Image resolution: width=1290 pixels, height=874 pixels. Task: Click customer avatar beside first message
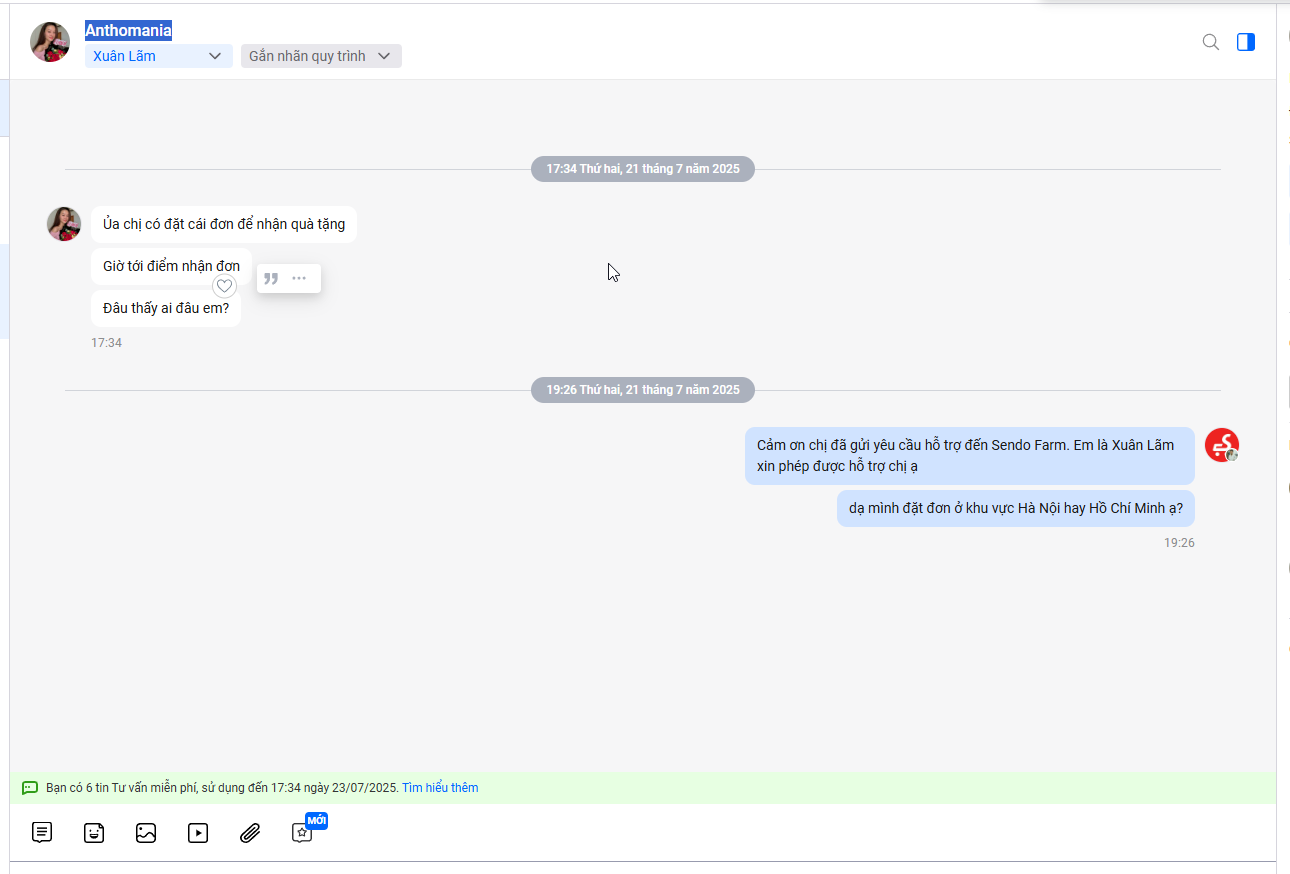click(64, 224)
